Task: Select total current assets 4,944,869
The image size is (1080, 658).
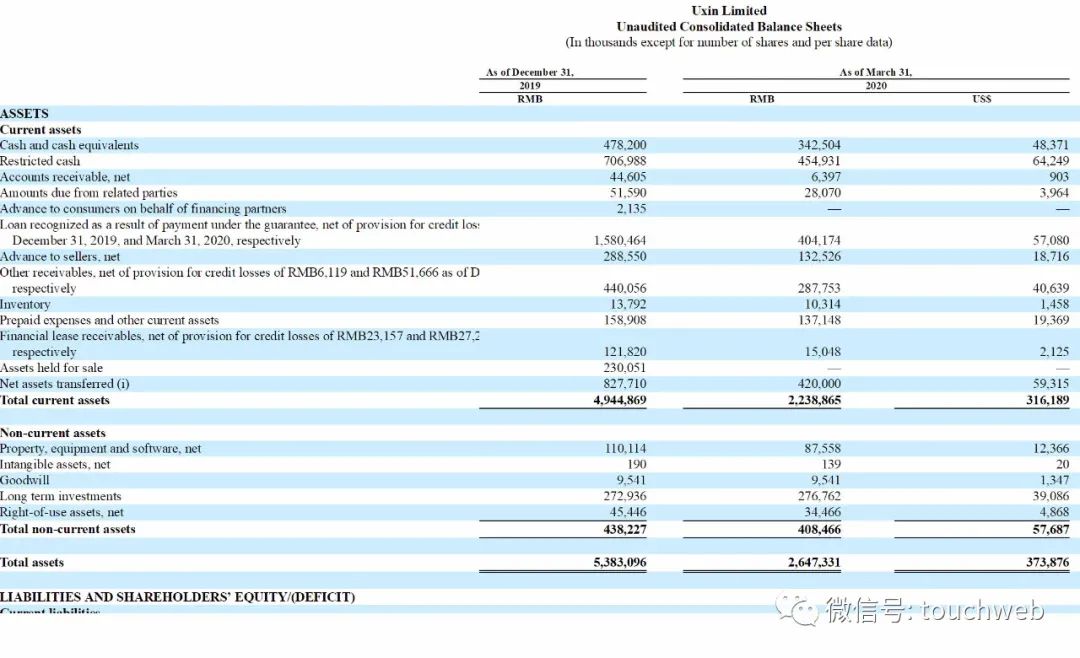Action: (x=620, y=400)
